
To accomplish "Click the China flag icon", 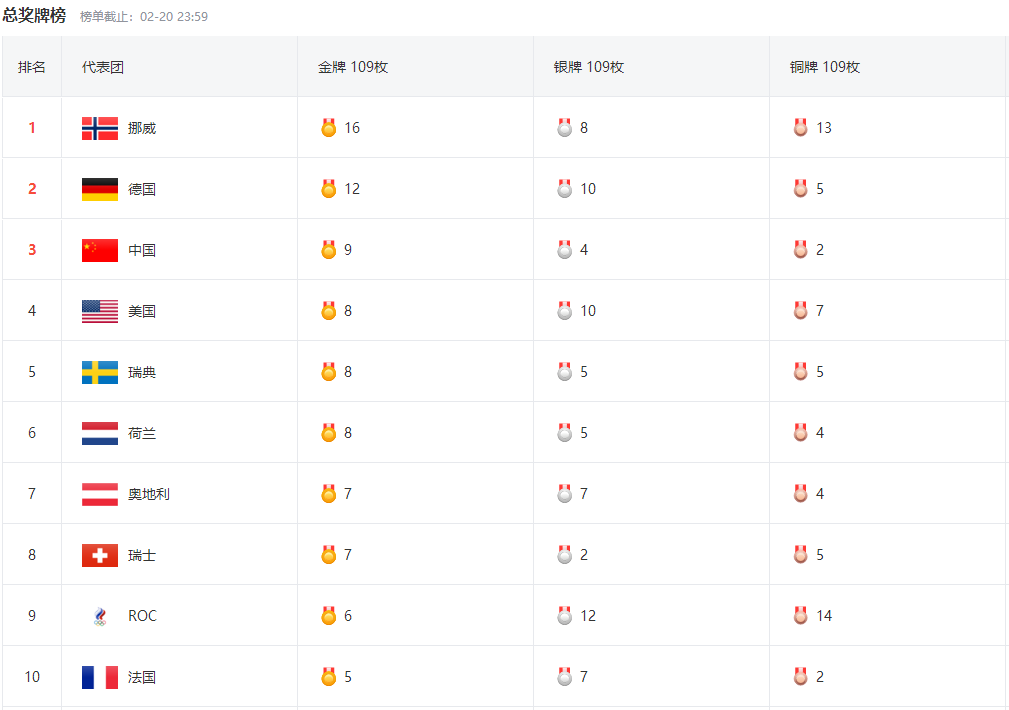I will 99,250.
